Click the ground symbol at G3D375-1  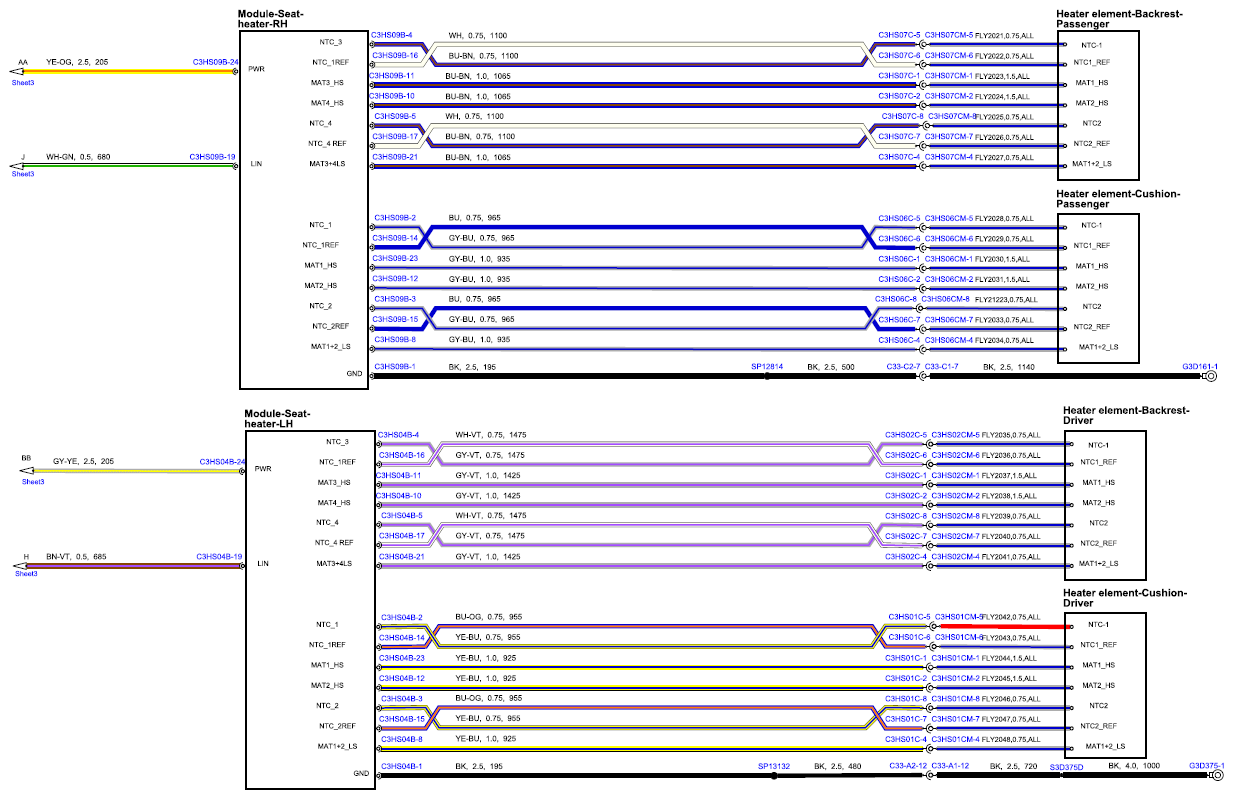click(1216, 775)
